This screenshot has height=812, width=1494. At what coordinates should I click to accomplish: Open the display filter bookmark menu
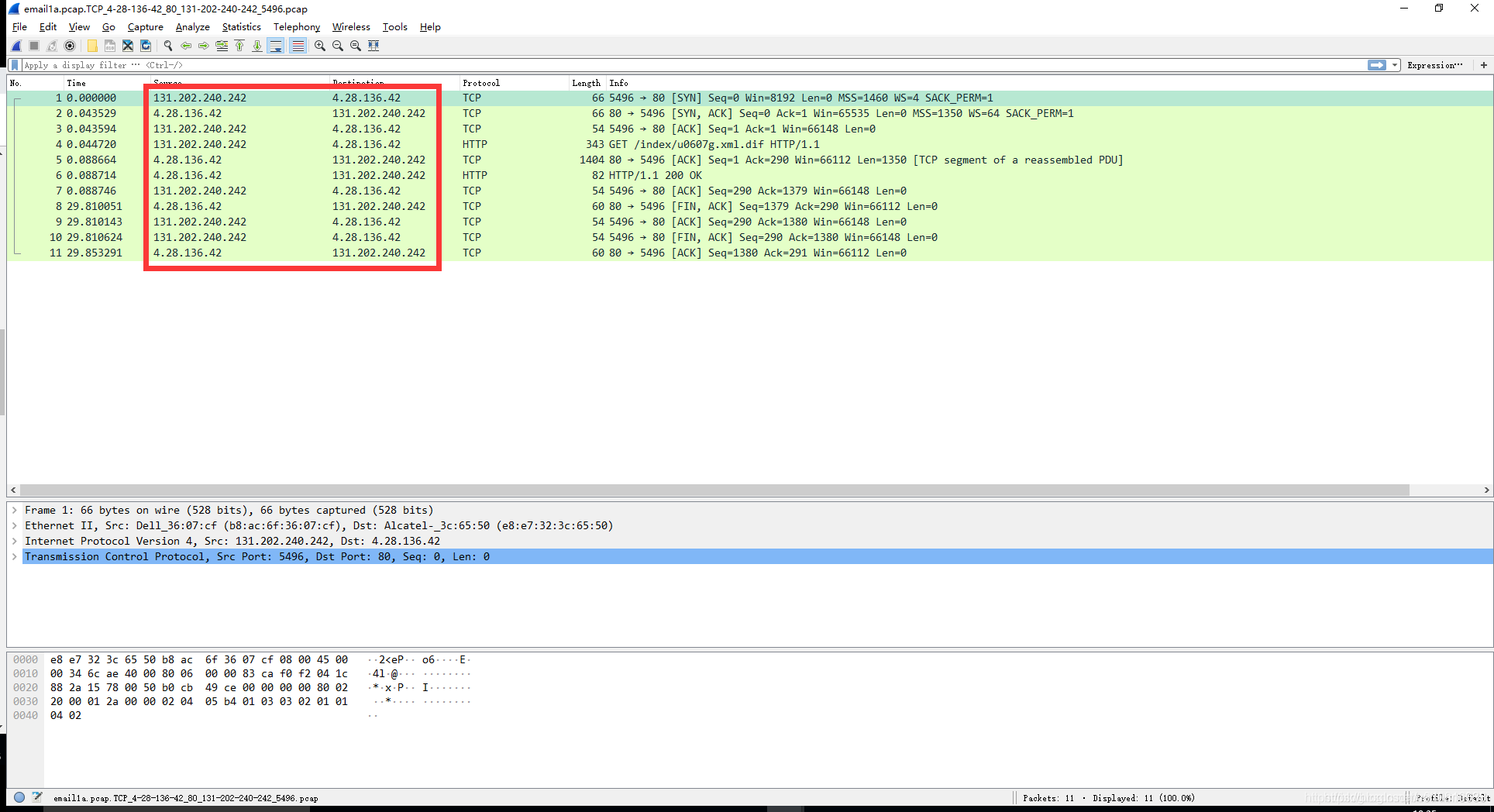pos(15,65)
